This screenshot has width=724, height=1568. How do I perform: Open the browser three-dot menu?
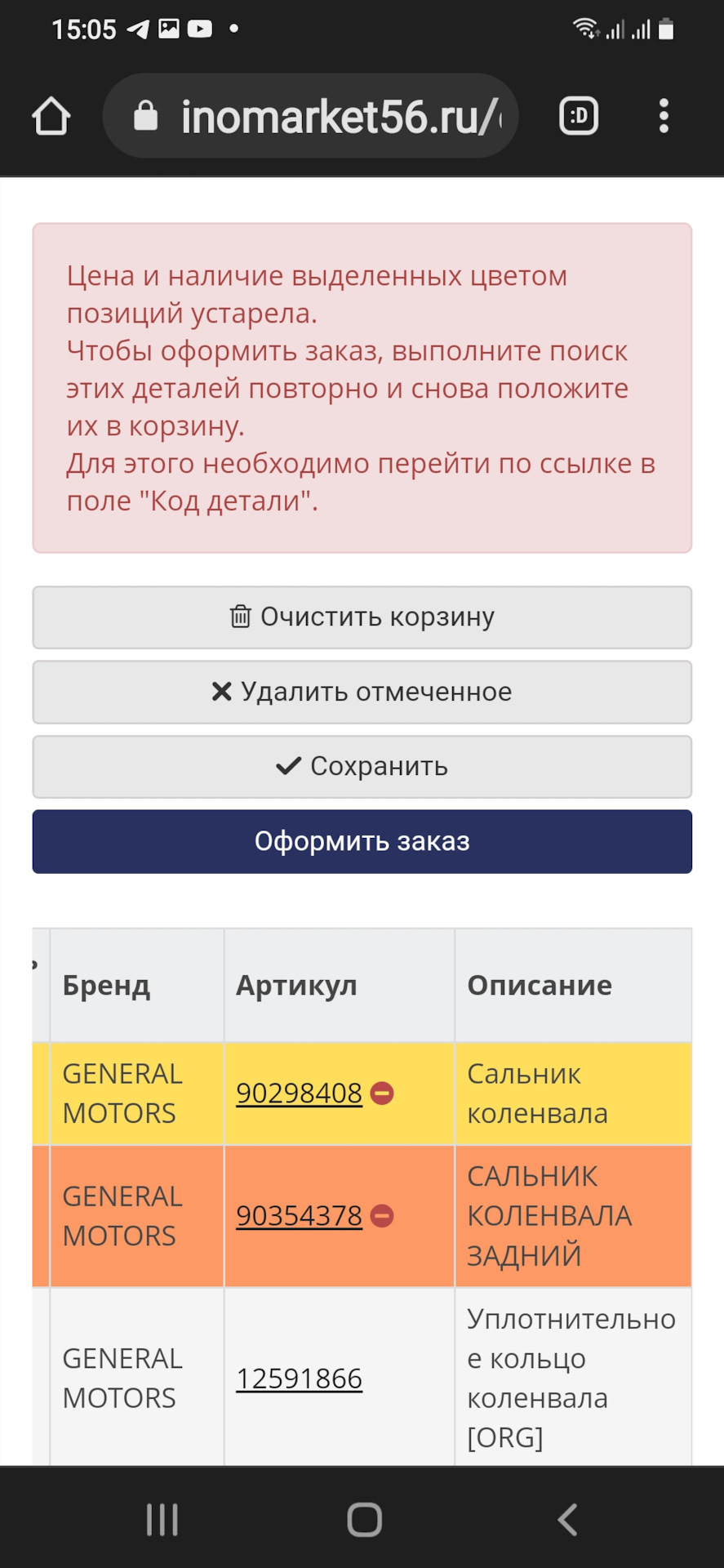click(x=664, y=115)
